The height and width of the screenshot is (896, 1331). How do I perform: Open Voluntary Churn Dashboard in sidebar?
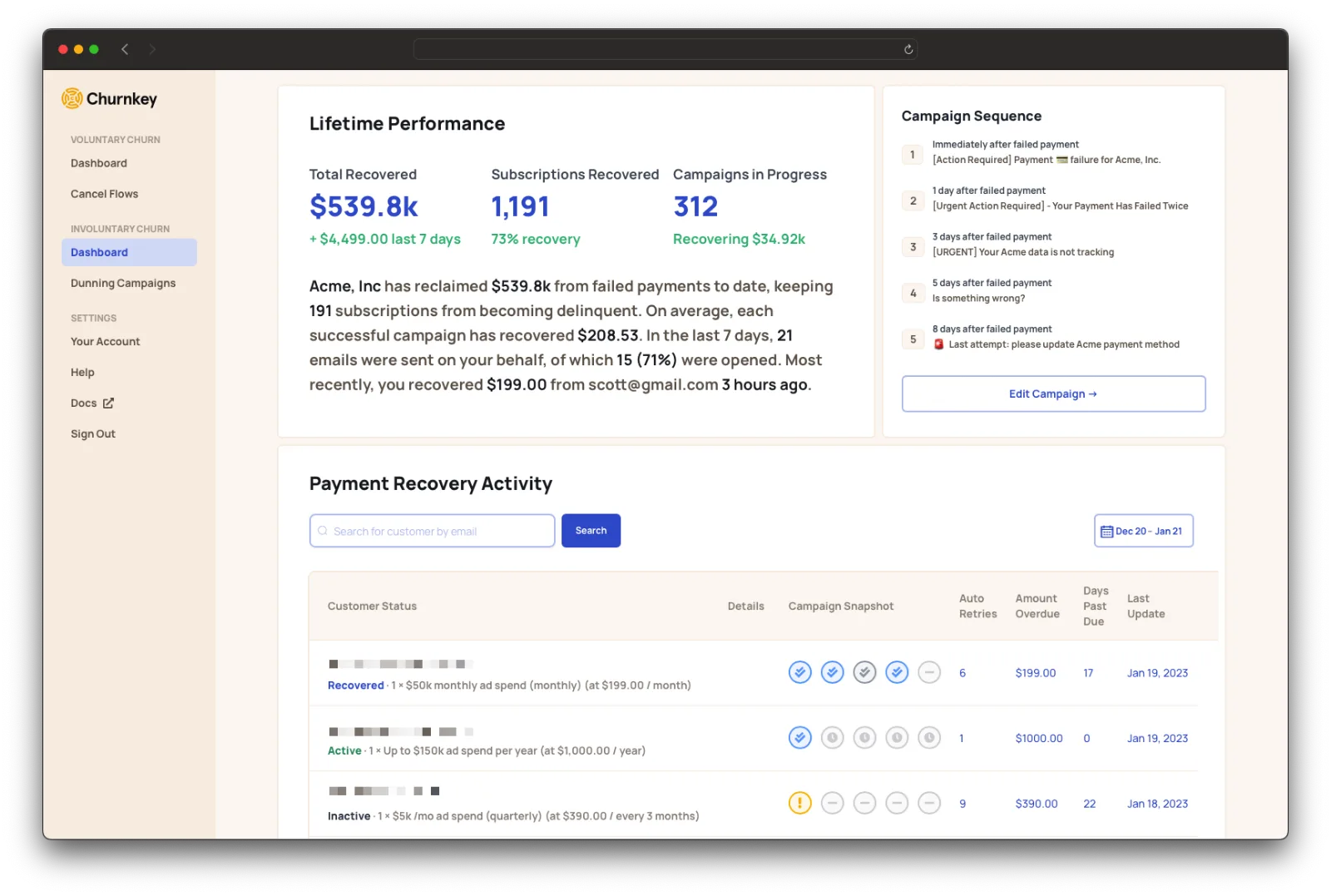99,163
